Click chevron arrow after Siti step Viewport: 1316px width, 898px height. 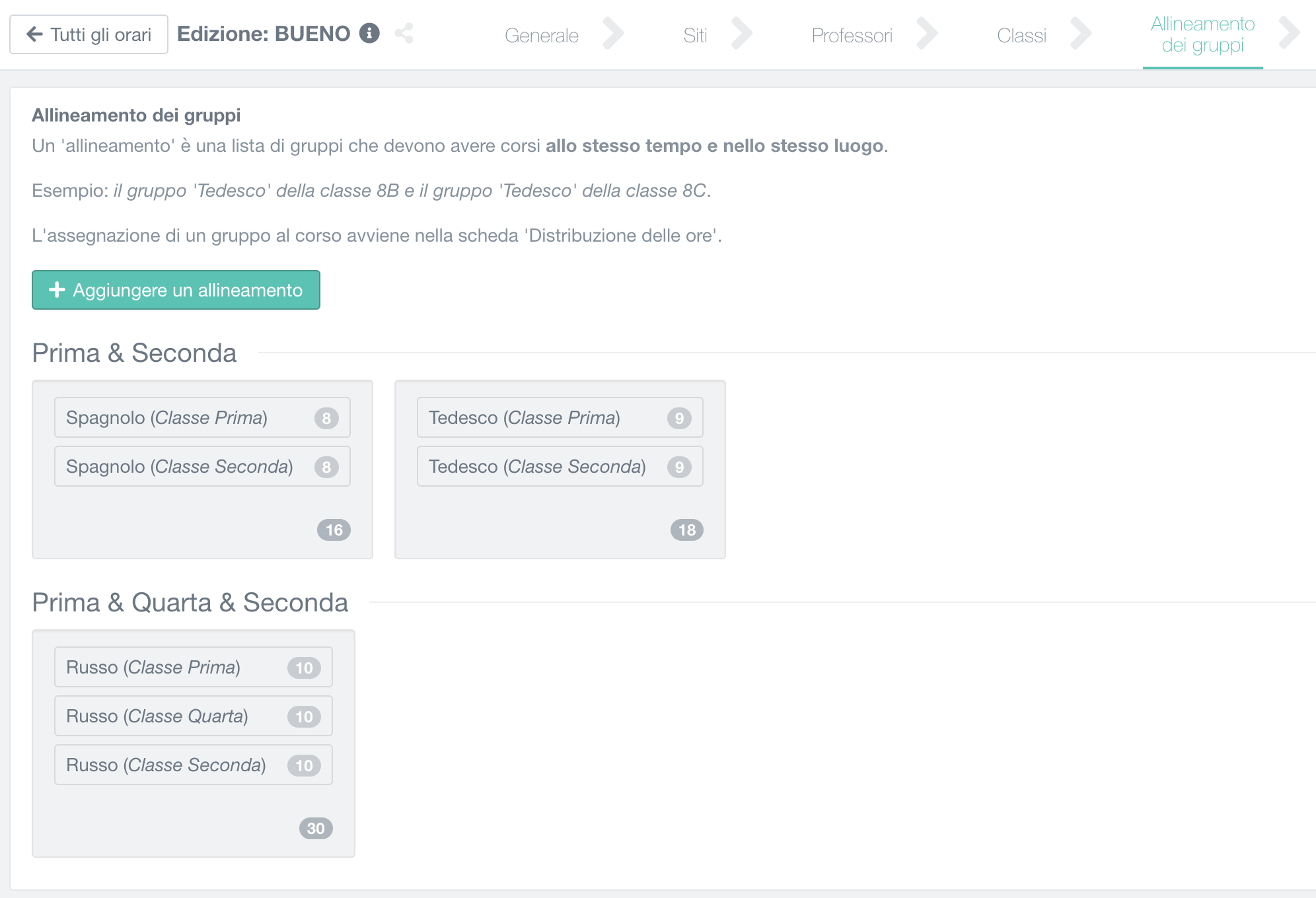(742, 34)
